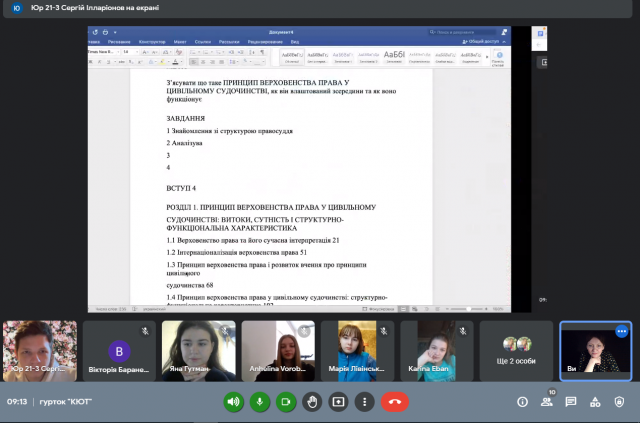
Task: Expand the styles gallery arrow
Action: coord(487,57)
